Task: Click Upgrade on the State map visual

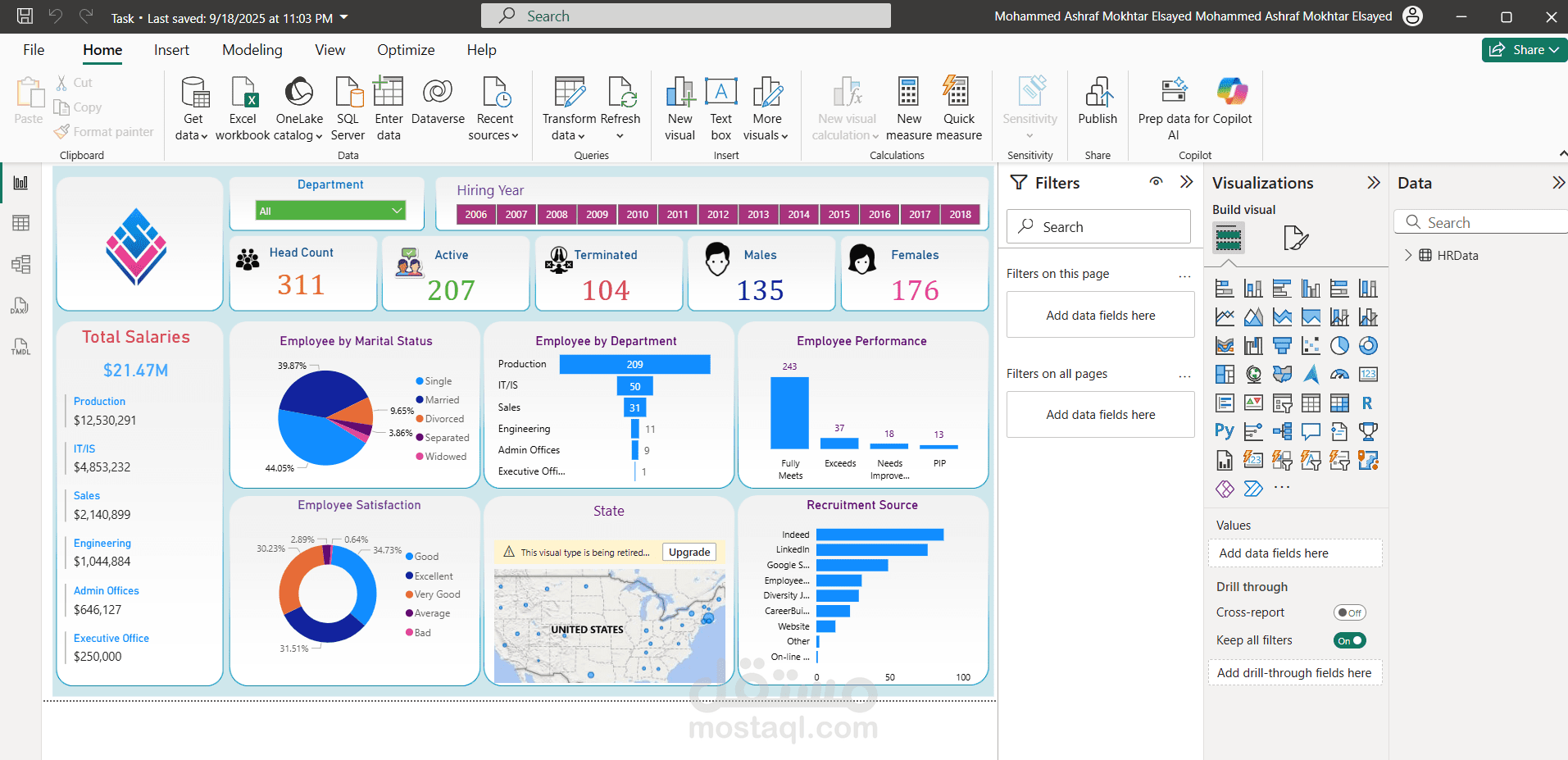Action: click(689, 553)
